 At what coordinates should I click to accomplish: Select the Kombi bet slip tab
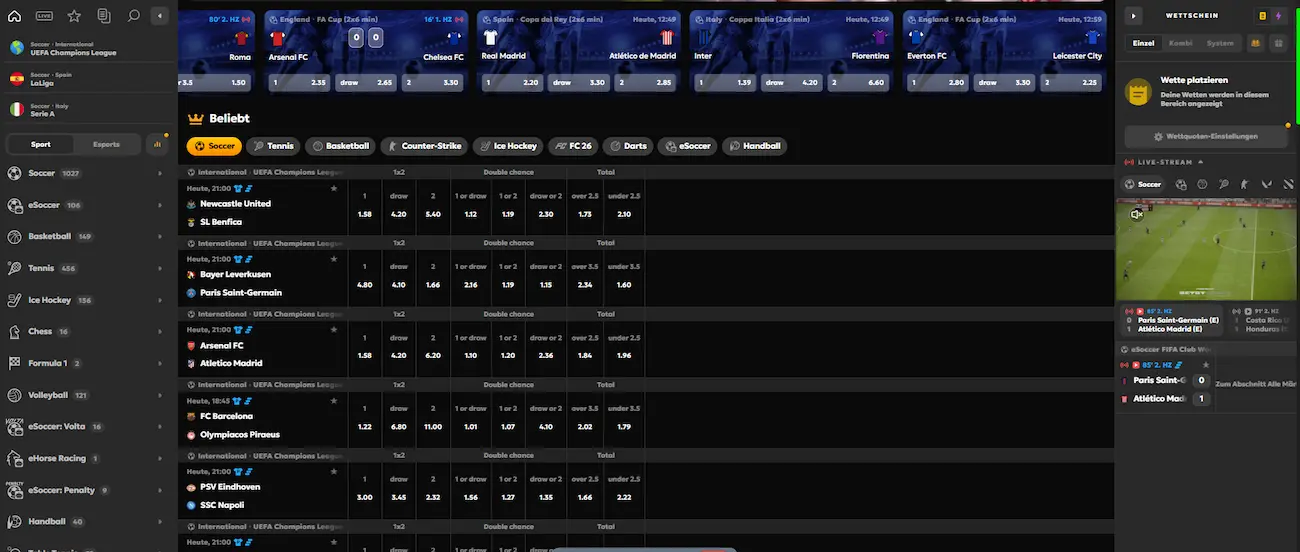(1180, 43)
